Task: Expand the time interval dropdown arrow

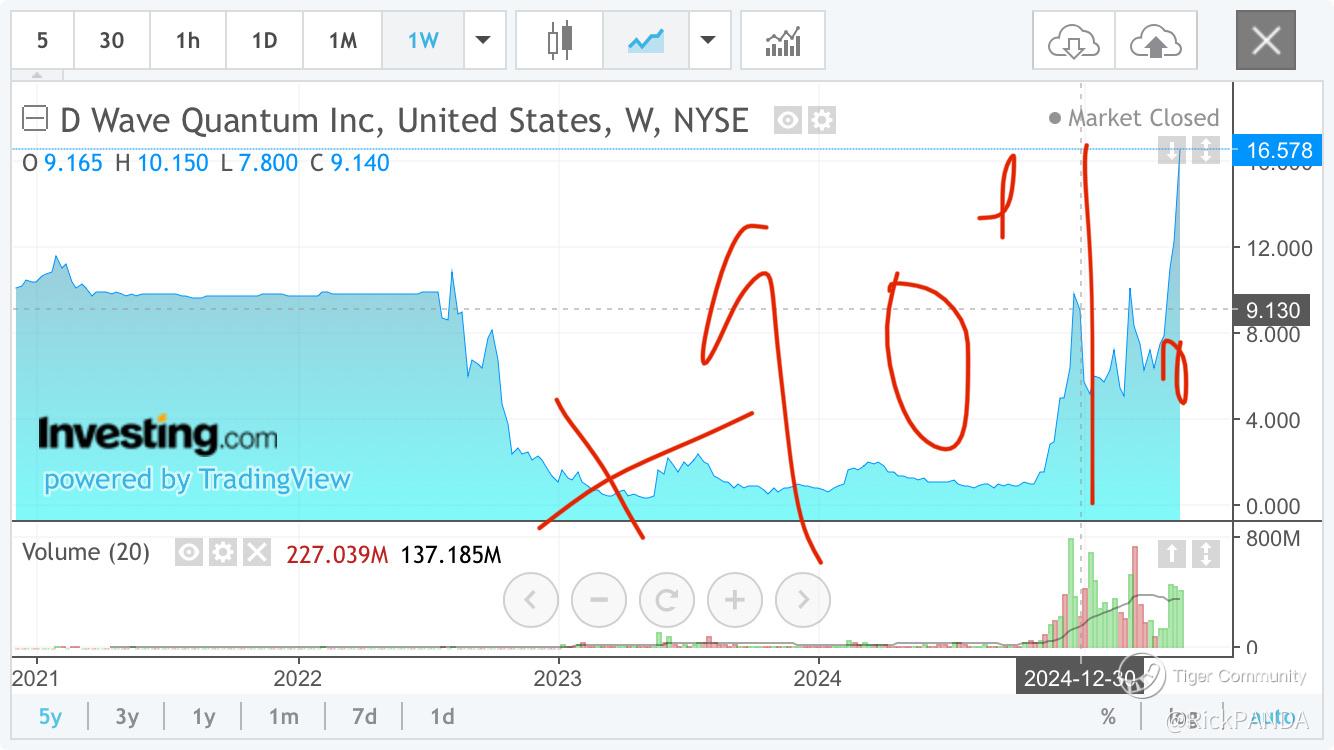Action: [x=484, y=41]
